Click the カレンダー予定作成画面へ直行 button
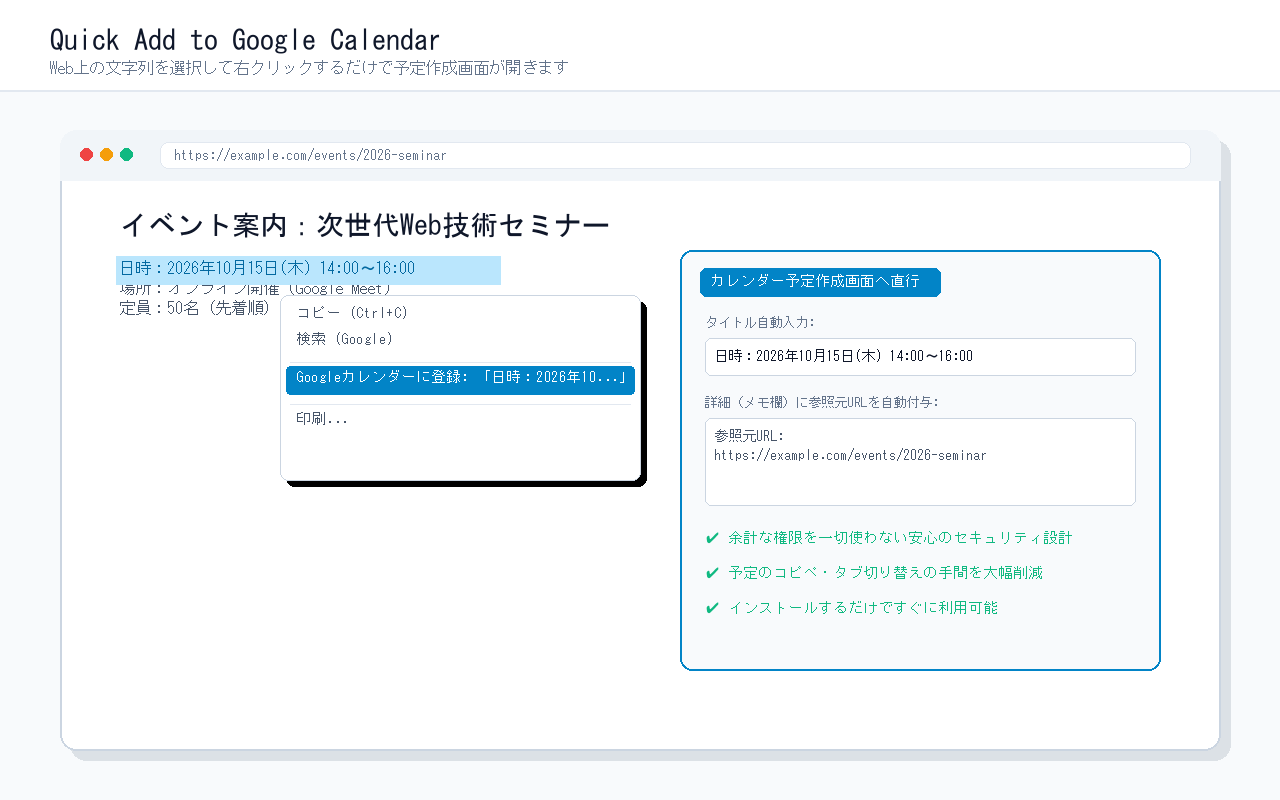The width and height of the screenshot is (1280, 800). pos(820,282)
